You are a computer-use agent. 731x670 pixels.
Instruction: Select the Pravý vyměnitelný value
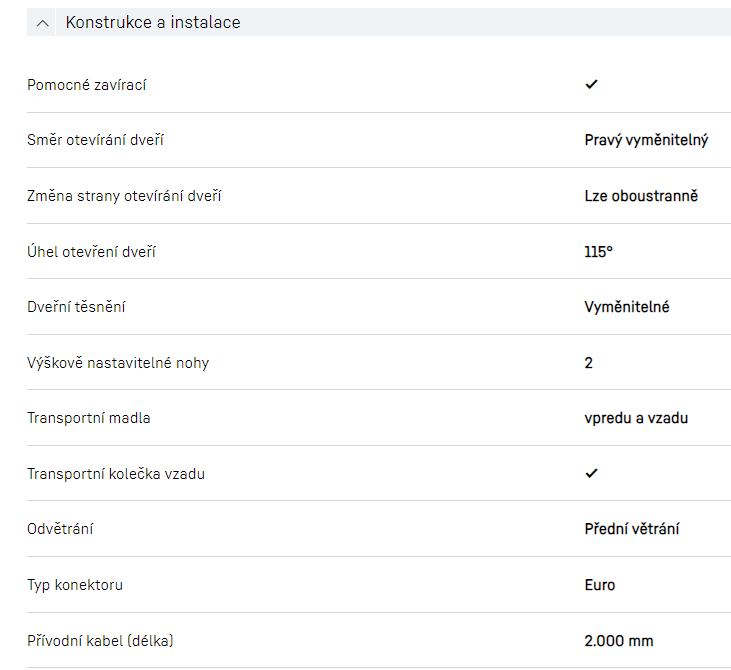click(646, 140)
